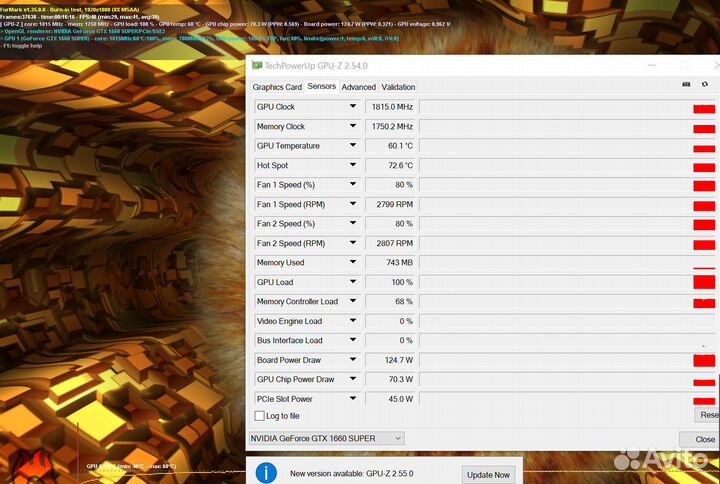Enable the Log to file checkbox
The height and width of the screenshot is (484, 720).
click(x=260, y=416)
